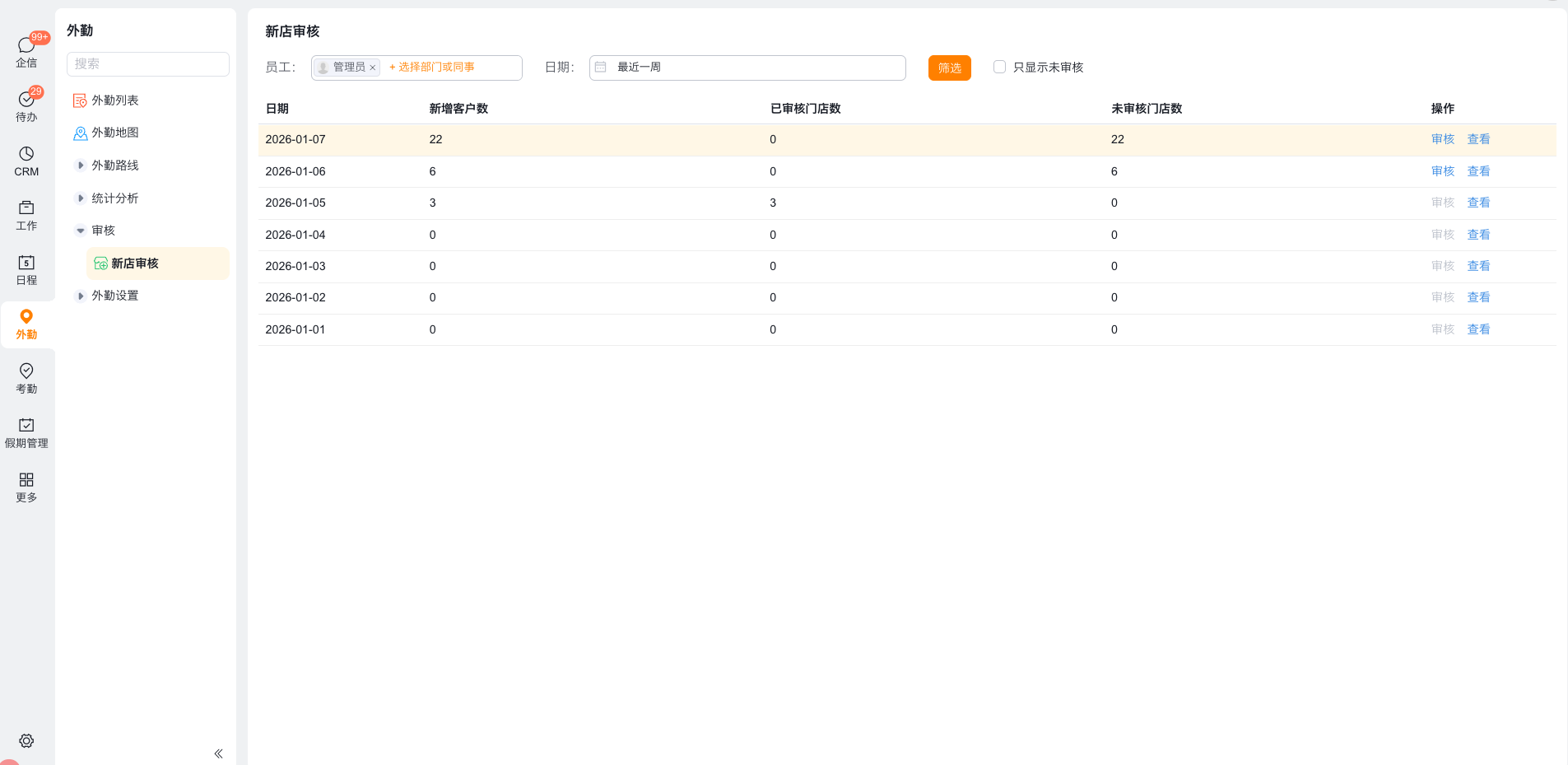Expand the 外勤路线 tree node
1568x765 pixels.
80,166
